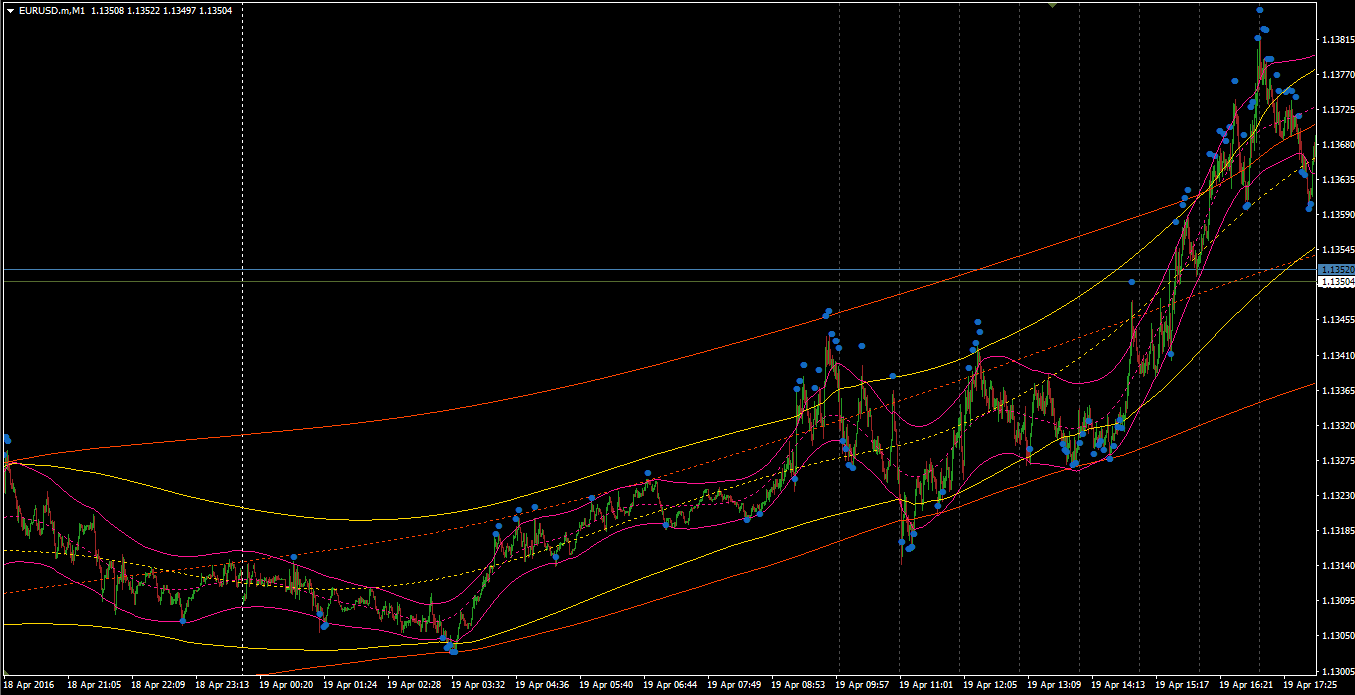The width and height of the screenshot is (1355, 695).
Task: Click the 18 Apr 23:13 time label
Action: pyautogui.click(x=223, y=686)
